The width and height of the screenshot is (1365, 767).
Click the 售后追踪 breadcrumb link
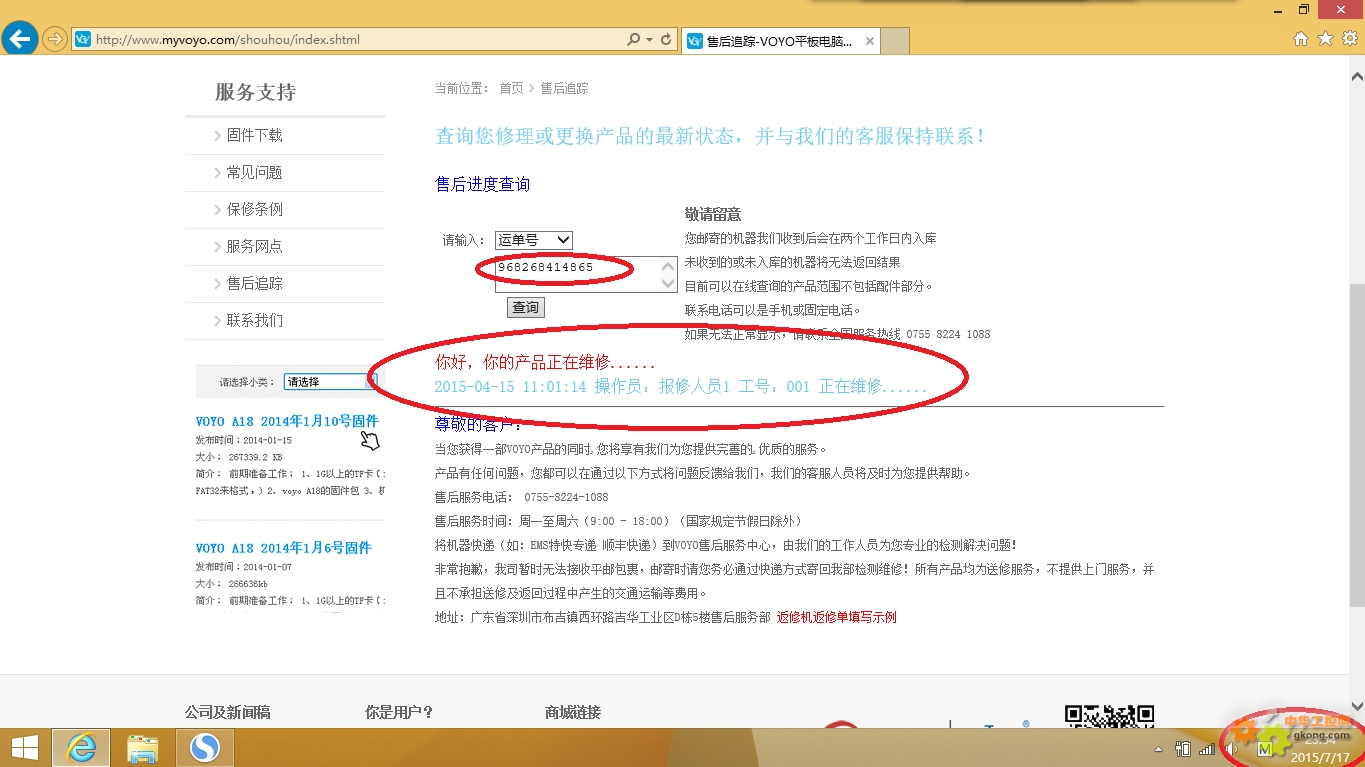pyautogui.click(x=564, y=88)
